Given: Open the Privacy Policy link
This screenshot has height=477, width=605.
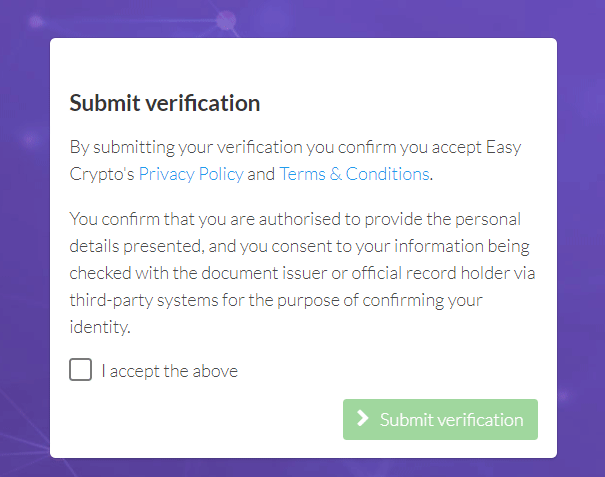Looking at the screenshot, I should tap(190, 174).
